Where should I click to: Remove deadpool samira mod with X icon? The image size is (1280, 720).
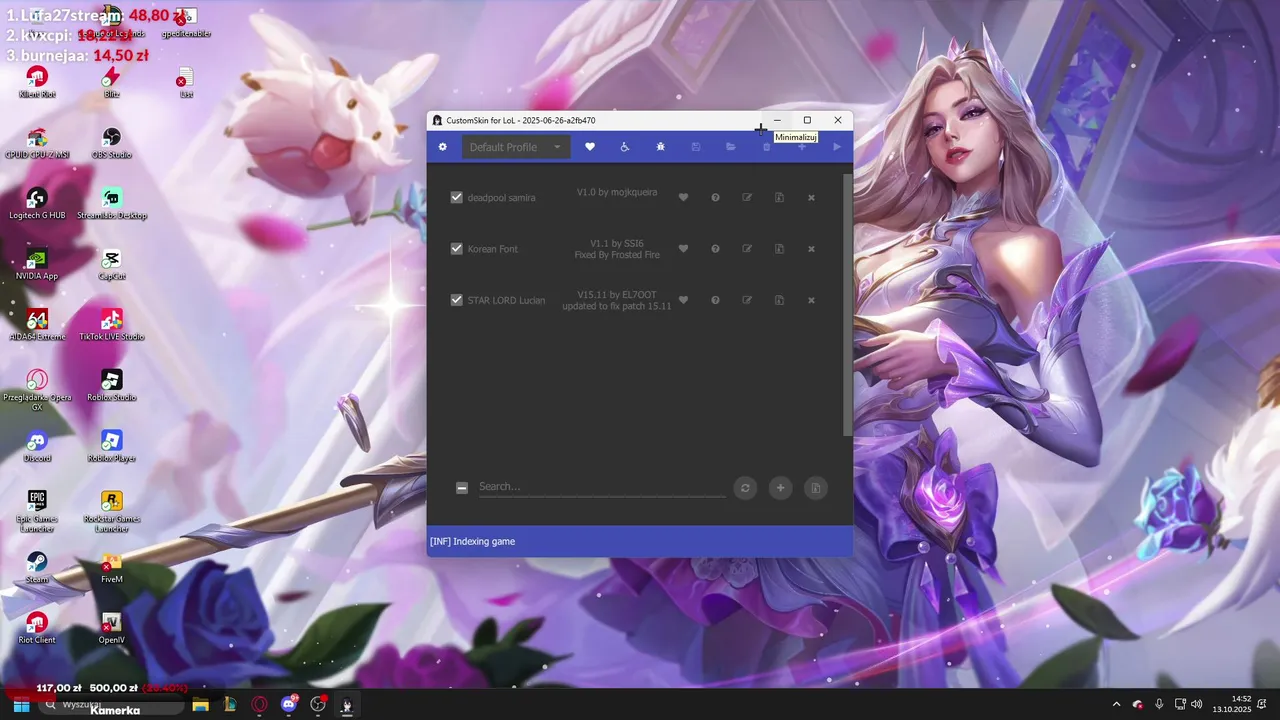tap(811, 198)
